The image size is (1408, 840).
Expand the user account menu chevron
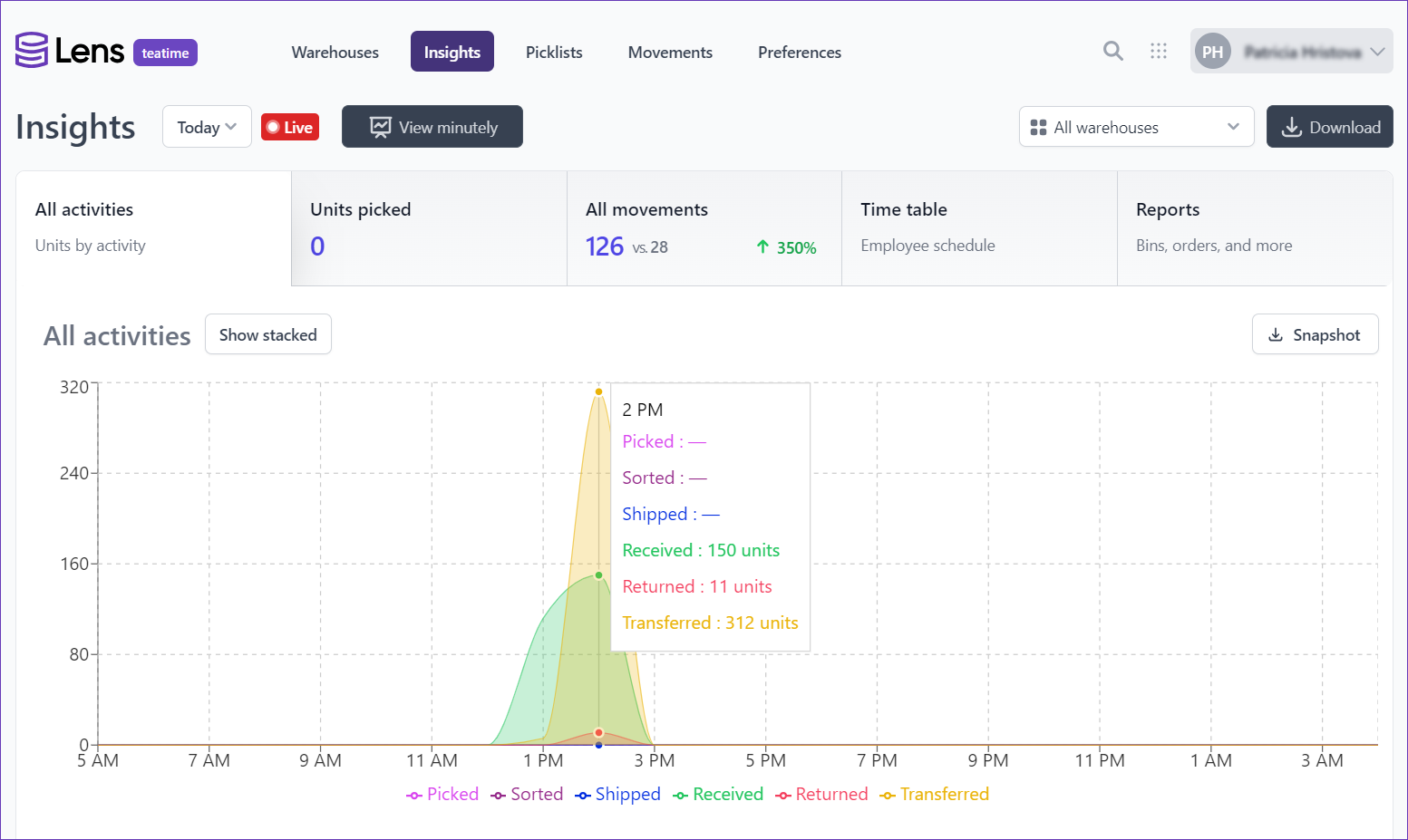tap(1377, 52)
